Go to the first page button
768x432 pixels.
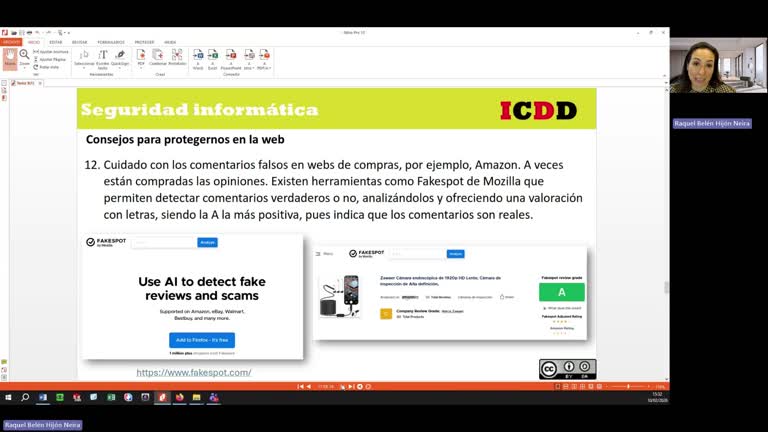[300, 386]
